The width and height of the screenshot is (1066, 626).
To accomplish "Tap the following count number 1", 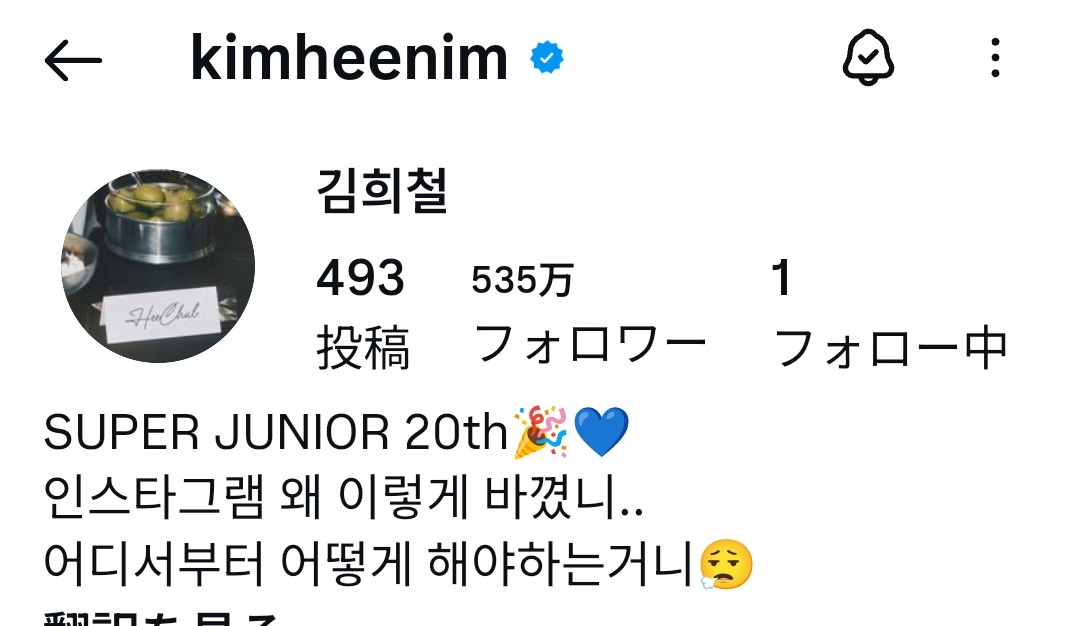I will [x=781, y=278].
